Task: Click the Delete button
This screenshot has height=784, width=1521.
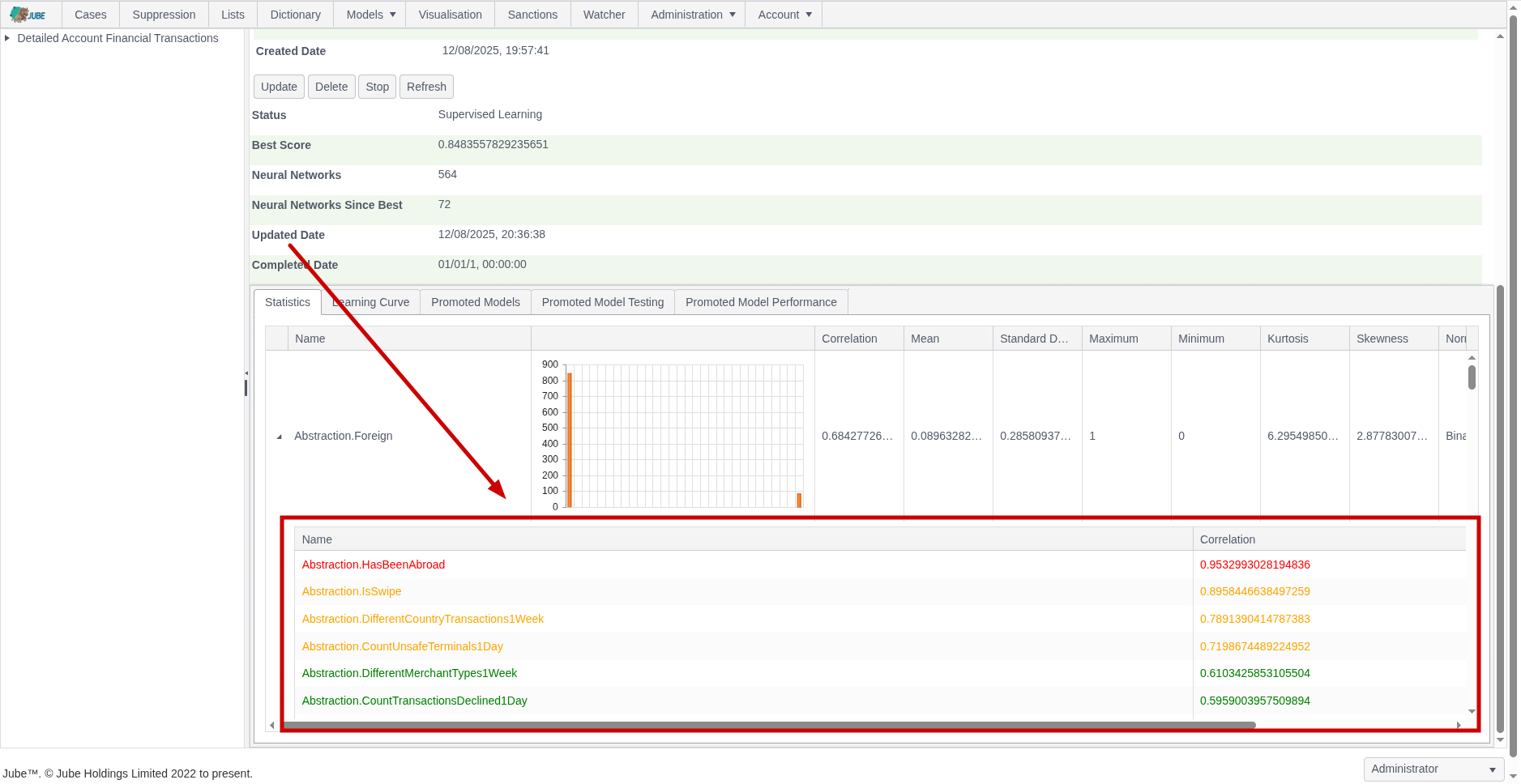Action: click(331, 87)
